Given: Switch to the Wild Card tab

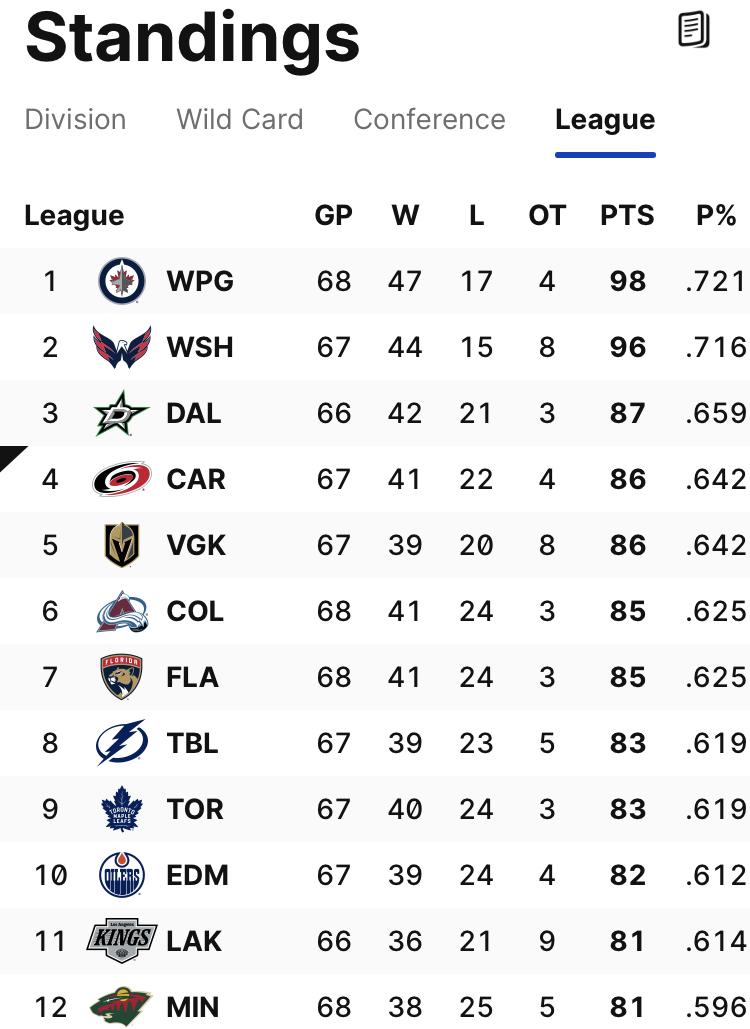Looking at the screenshot, I should click(x=240, y=119).
